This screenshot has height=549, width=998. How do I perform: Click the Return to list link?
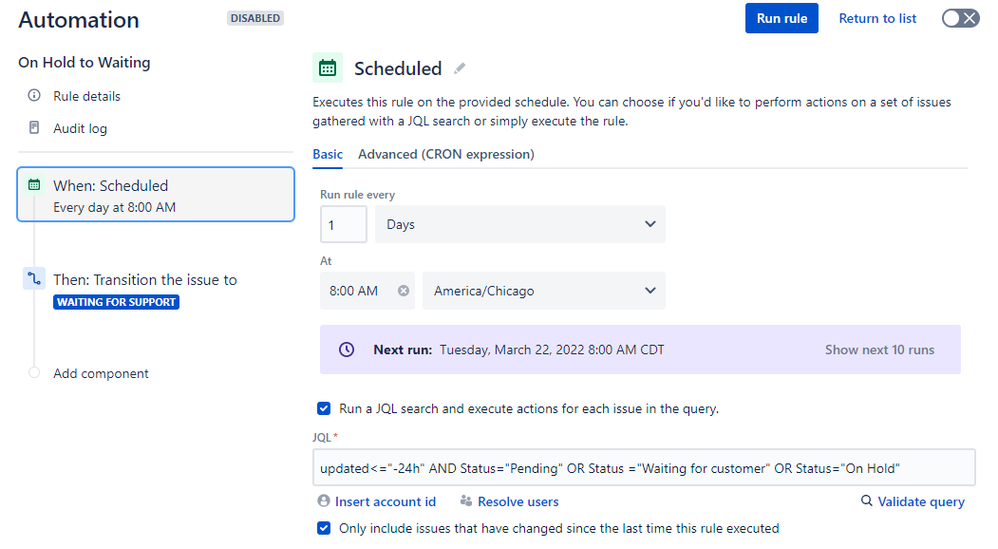[877, 18]
